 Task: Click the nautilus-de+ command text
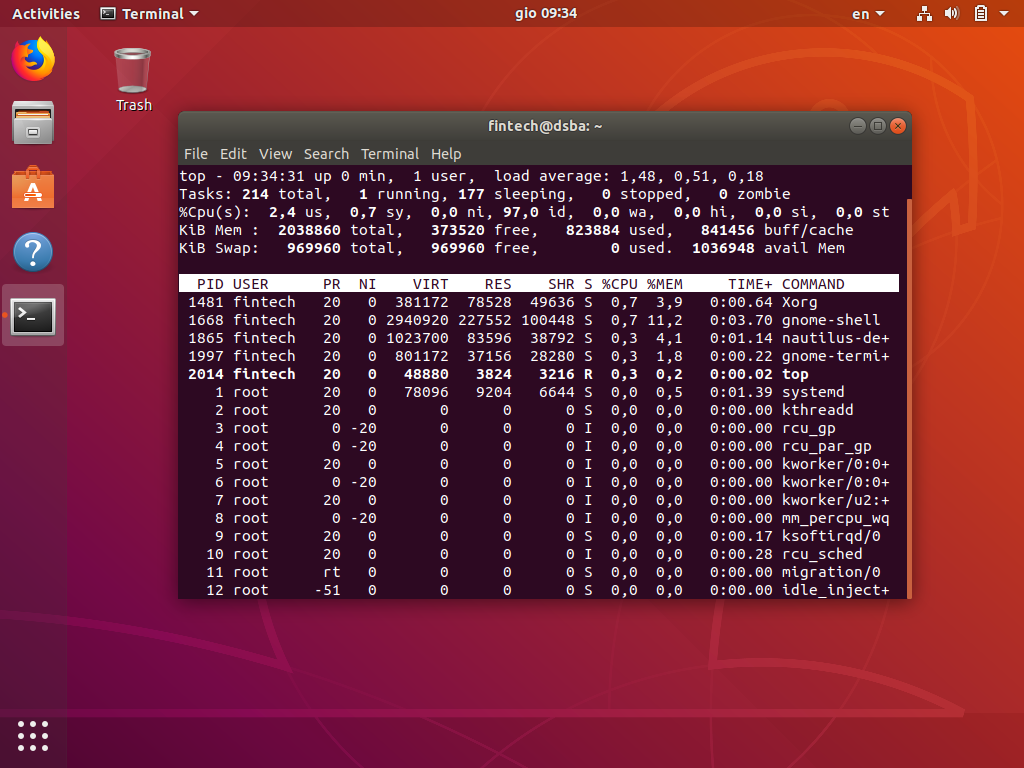pyautogui.click(x=835, y=338)
